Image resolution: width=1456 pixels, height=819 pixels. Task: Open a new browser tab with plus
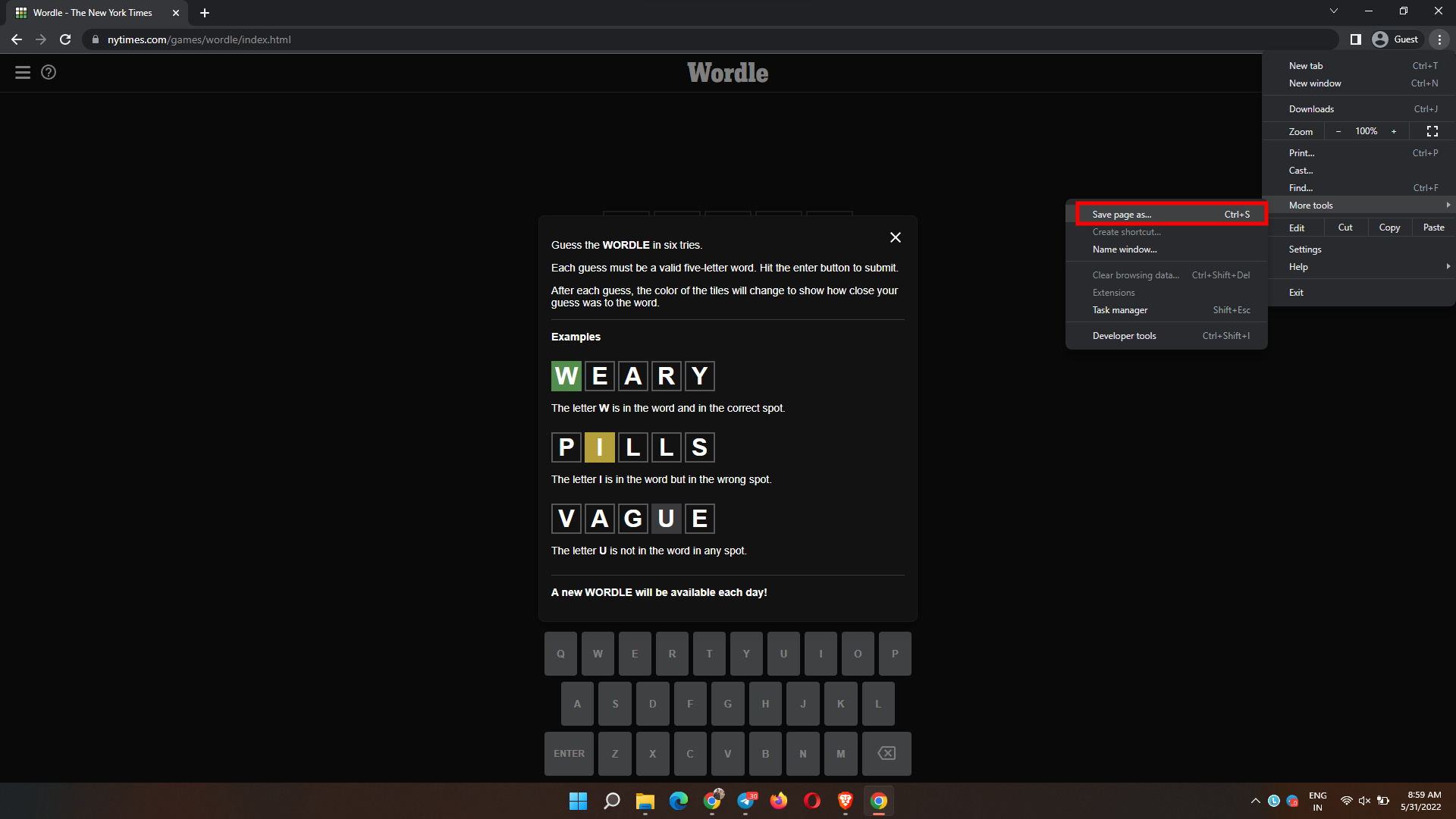205,13
